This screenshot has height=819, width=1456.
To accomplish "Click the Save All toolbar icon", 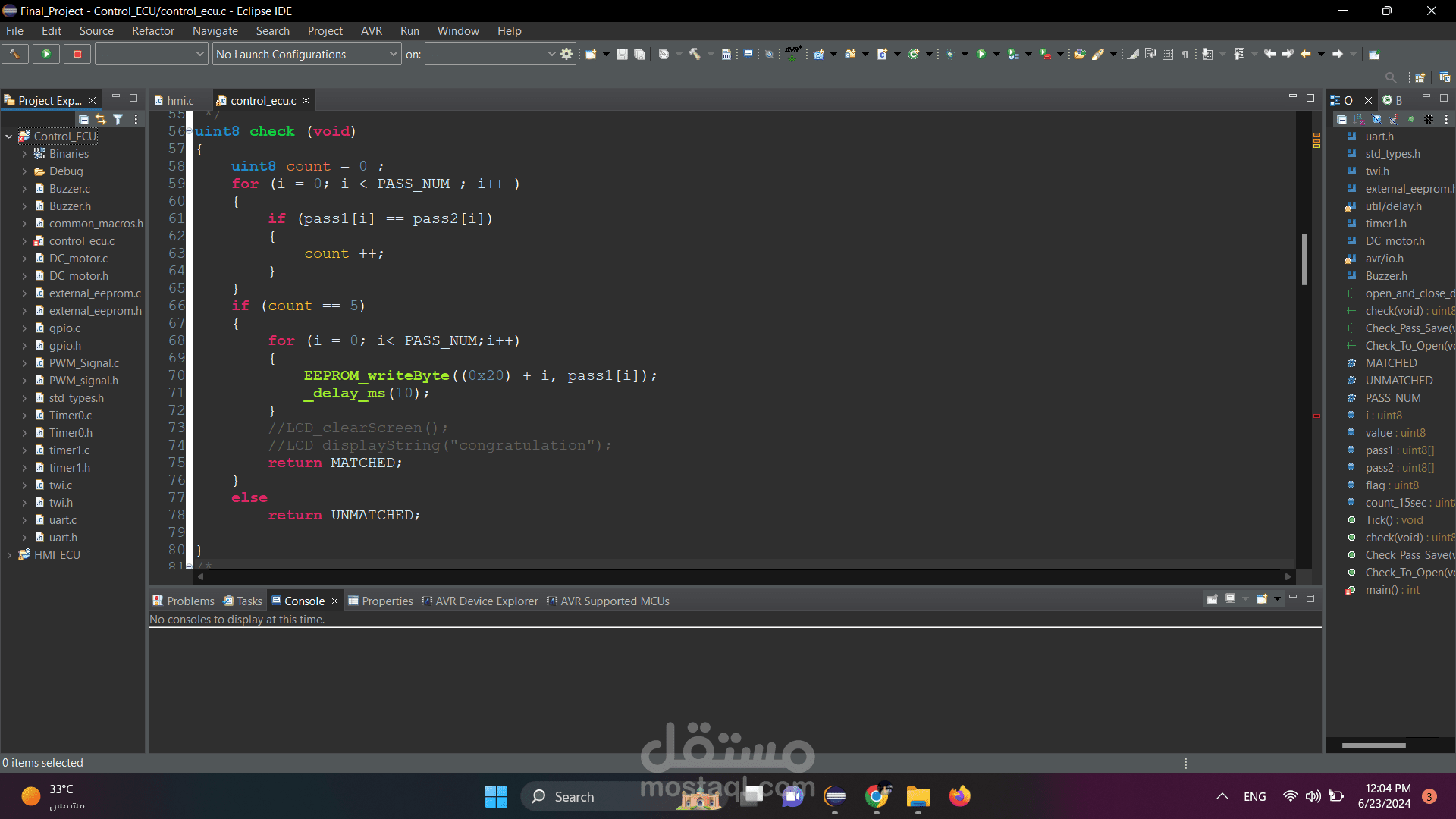I will [639, 54].
